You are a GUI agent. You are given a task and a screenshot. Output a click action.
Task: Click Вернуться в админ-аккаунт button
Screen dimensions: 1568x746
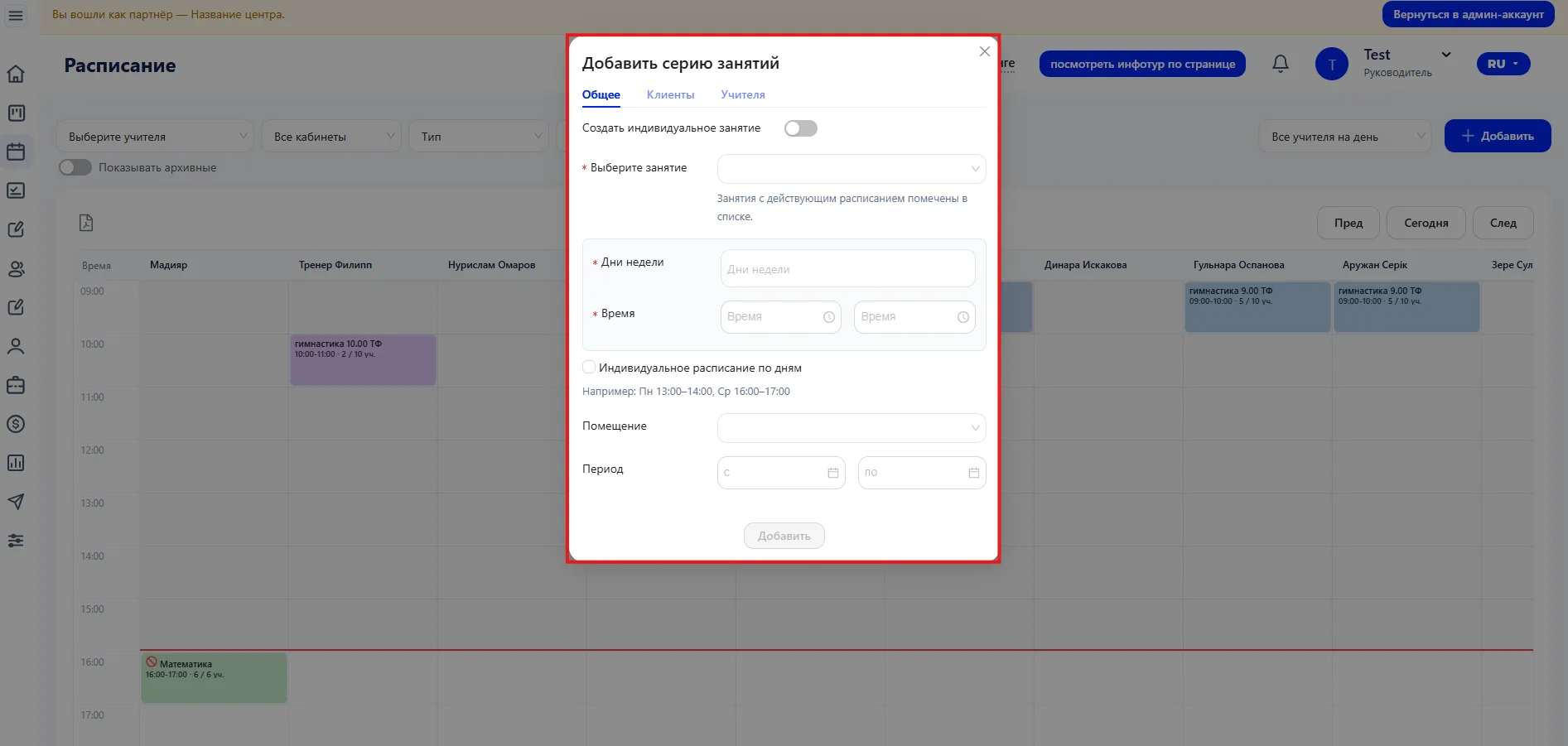click(1468, 14)
